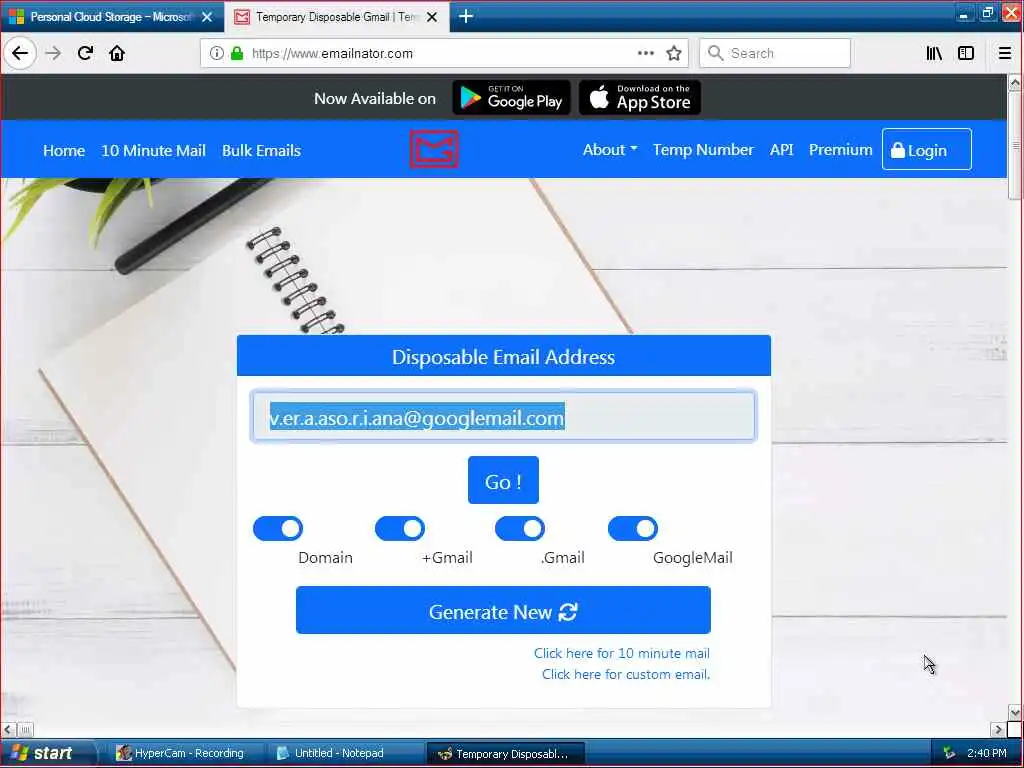Screen dimensions: 1024x768
Task: Open the Library icon in the toolbar
Action: click(x=934, y=53)
